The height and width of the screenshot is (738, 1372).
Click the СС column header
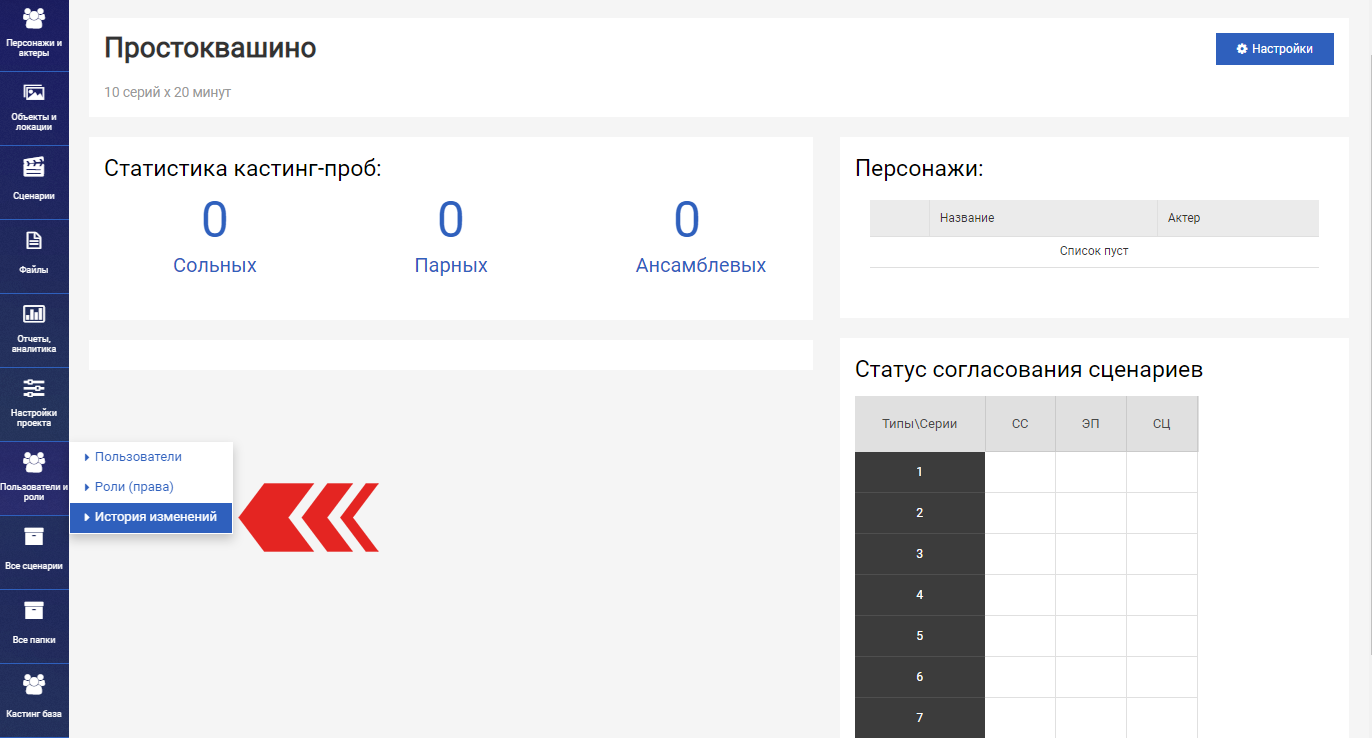pos(1020,424)
